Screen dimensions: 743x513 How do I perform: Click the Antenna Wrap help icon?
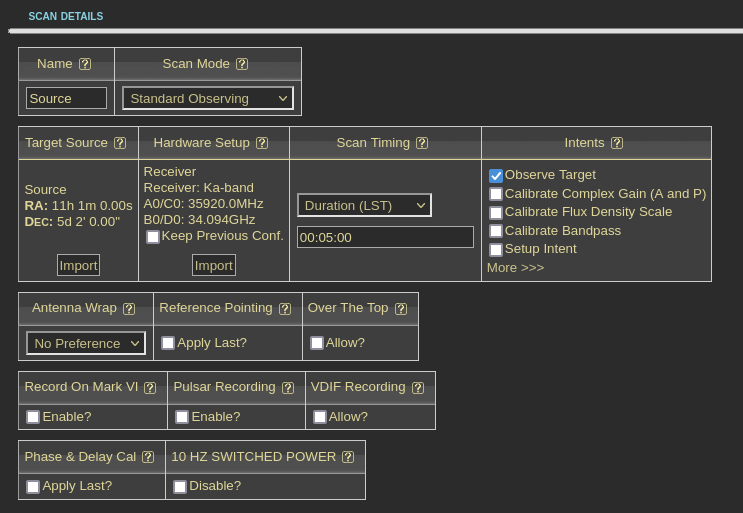(x=129, y=309)
